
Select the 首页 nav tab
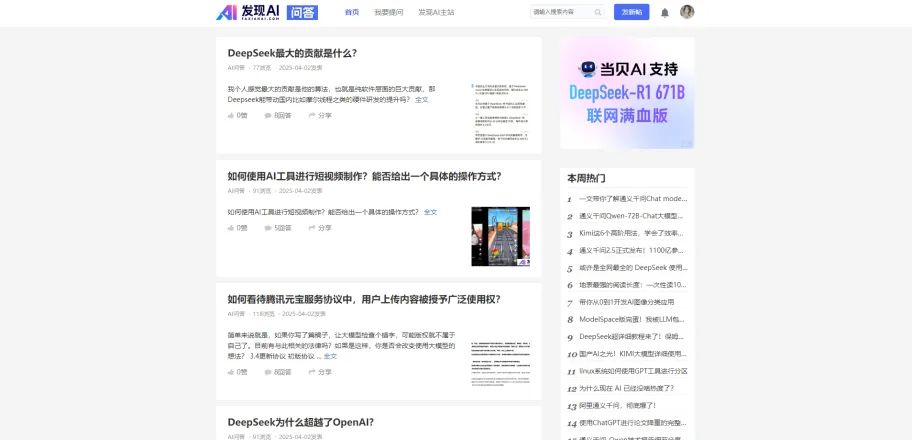point(352,12)
